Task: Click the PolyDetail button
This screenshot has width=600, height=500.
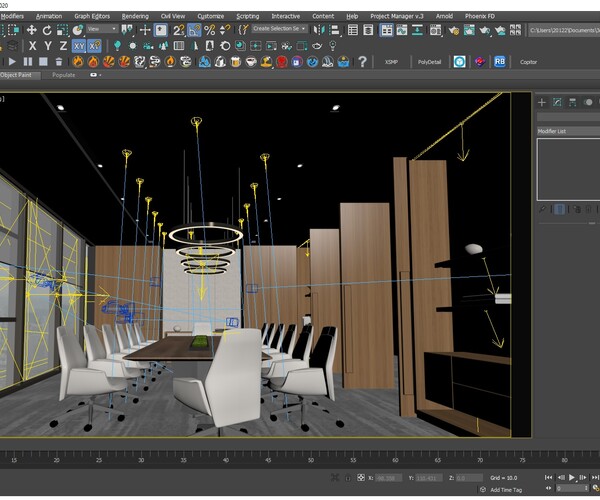Action: (x=429, y=62)
